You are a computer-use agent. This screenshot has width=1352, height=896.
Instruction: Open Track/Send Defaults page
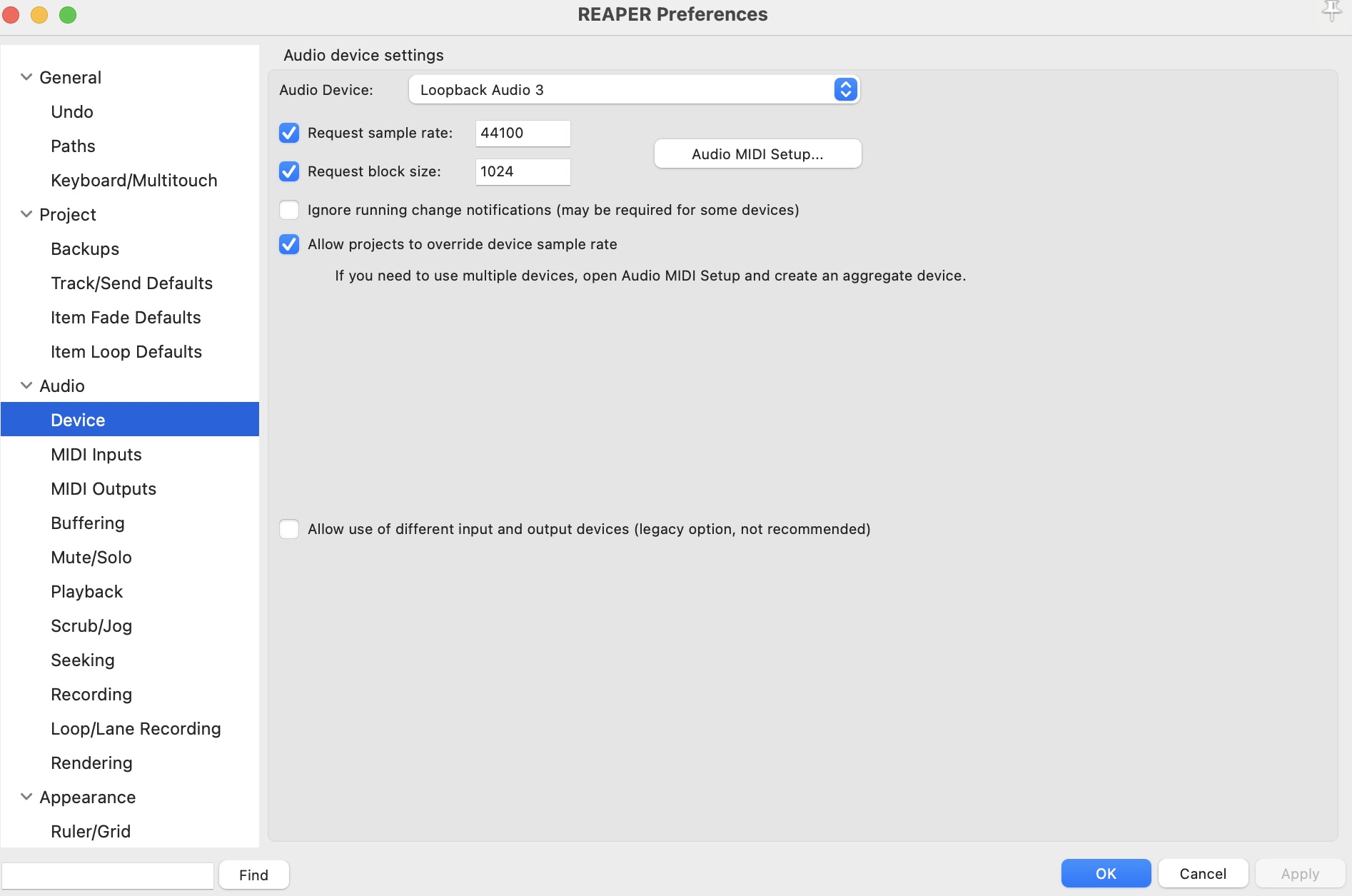[x=132, y=283]
